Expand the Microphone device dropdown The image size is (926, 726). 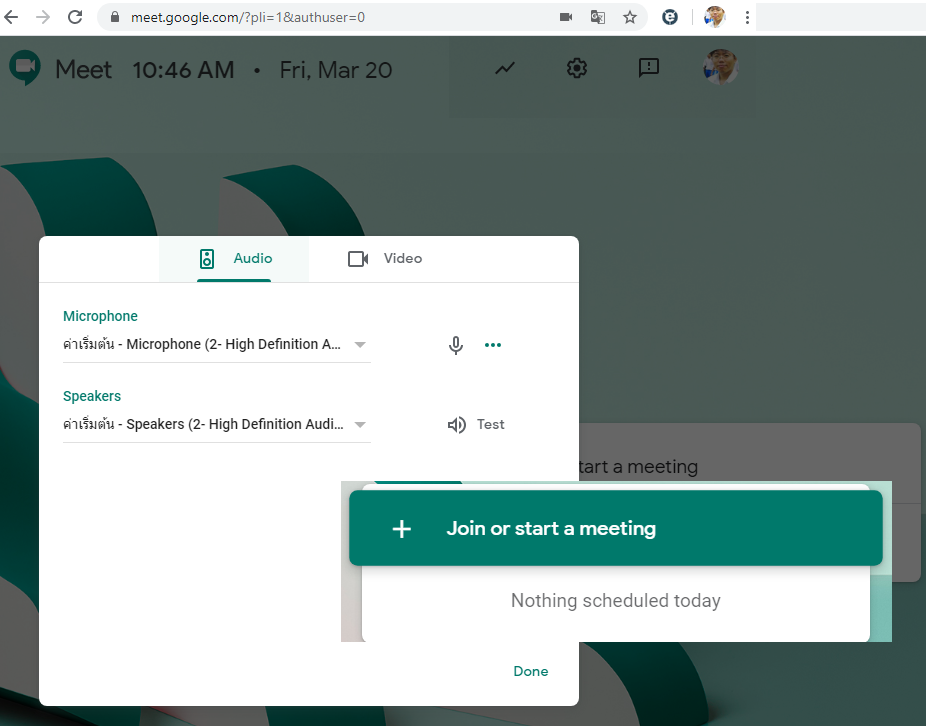(x=217, y=344)
